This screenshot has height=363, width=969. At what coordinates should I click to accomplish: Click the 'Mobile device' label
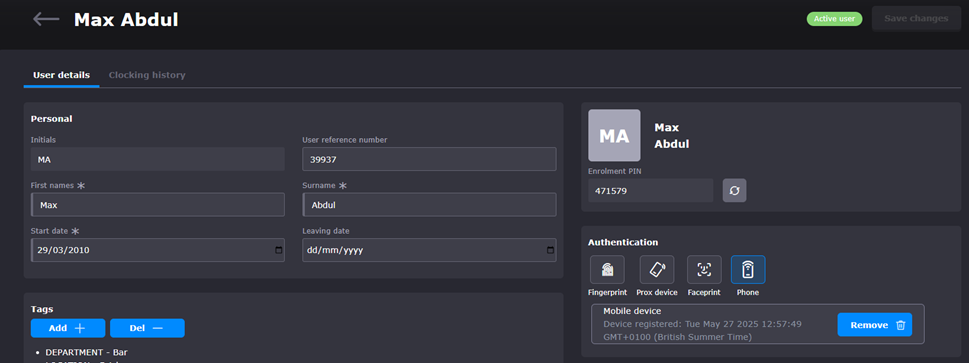coord(632,311)
